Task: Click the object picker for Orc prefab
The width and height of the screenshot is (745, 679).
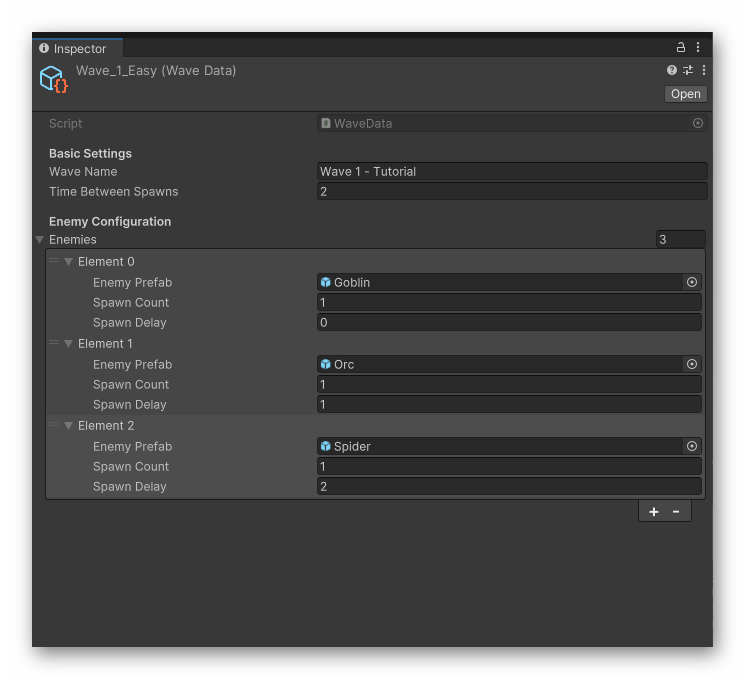Action: 691,365
